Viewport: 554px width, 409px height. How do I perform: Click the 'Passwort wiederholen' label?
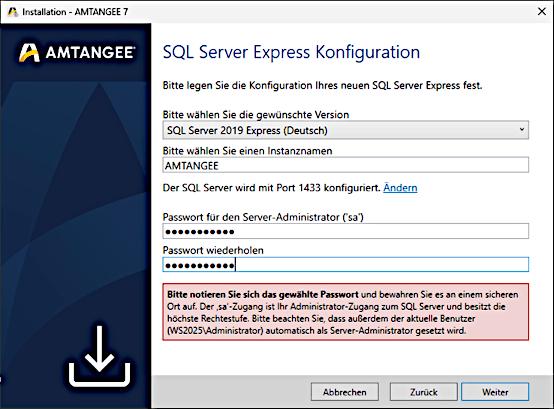tap(213, 250)
